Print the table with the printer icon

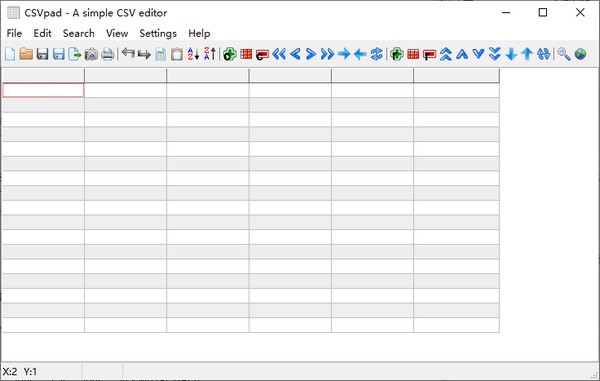pyautogui.click(x=108, y=54)
